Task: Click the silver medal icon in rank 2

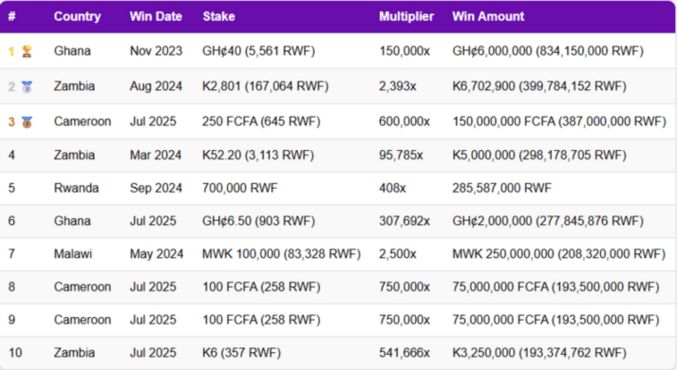Action: coord(27,86)
